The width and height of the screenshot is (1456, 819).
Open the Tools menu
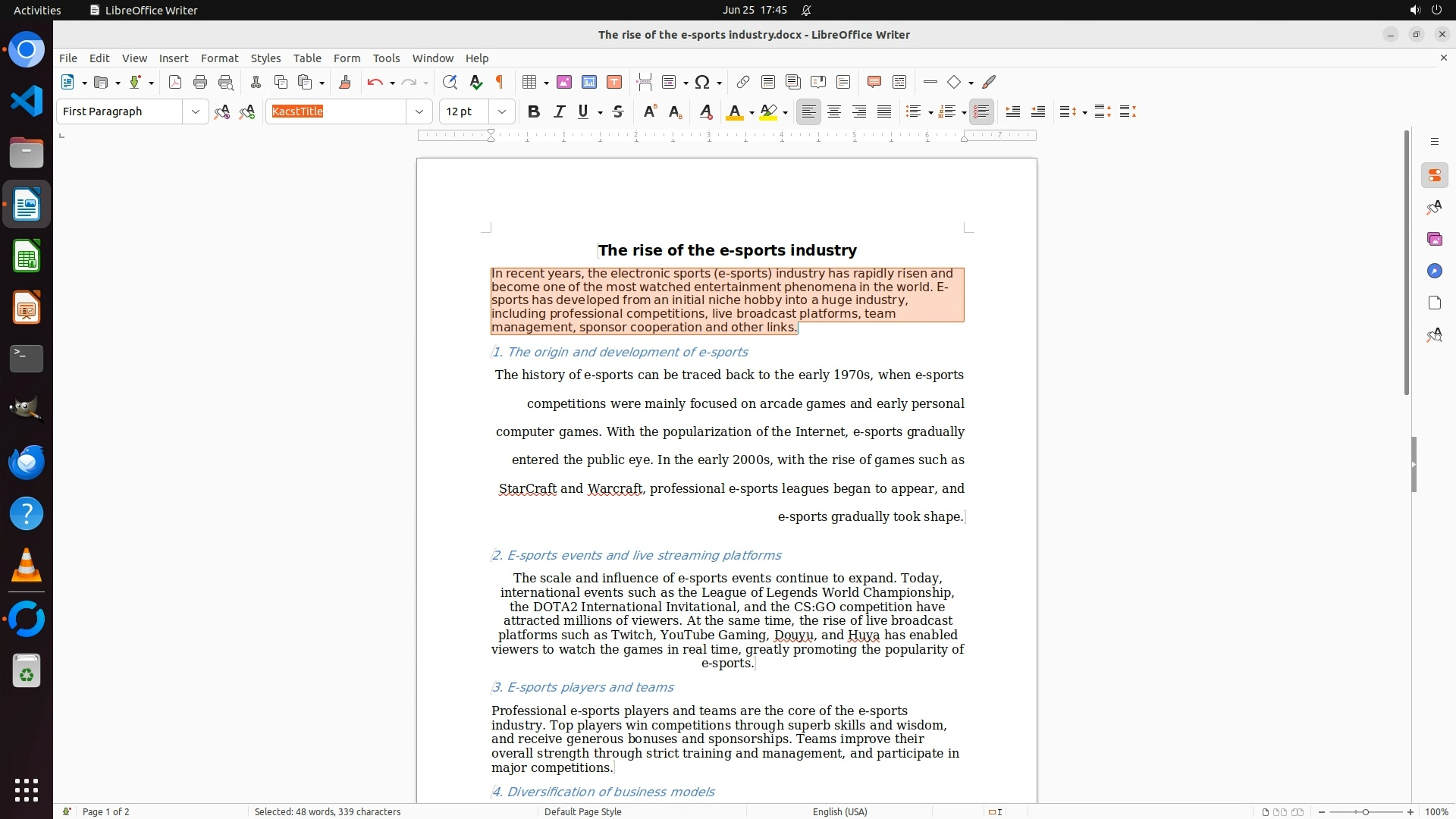[386, 58]
